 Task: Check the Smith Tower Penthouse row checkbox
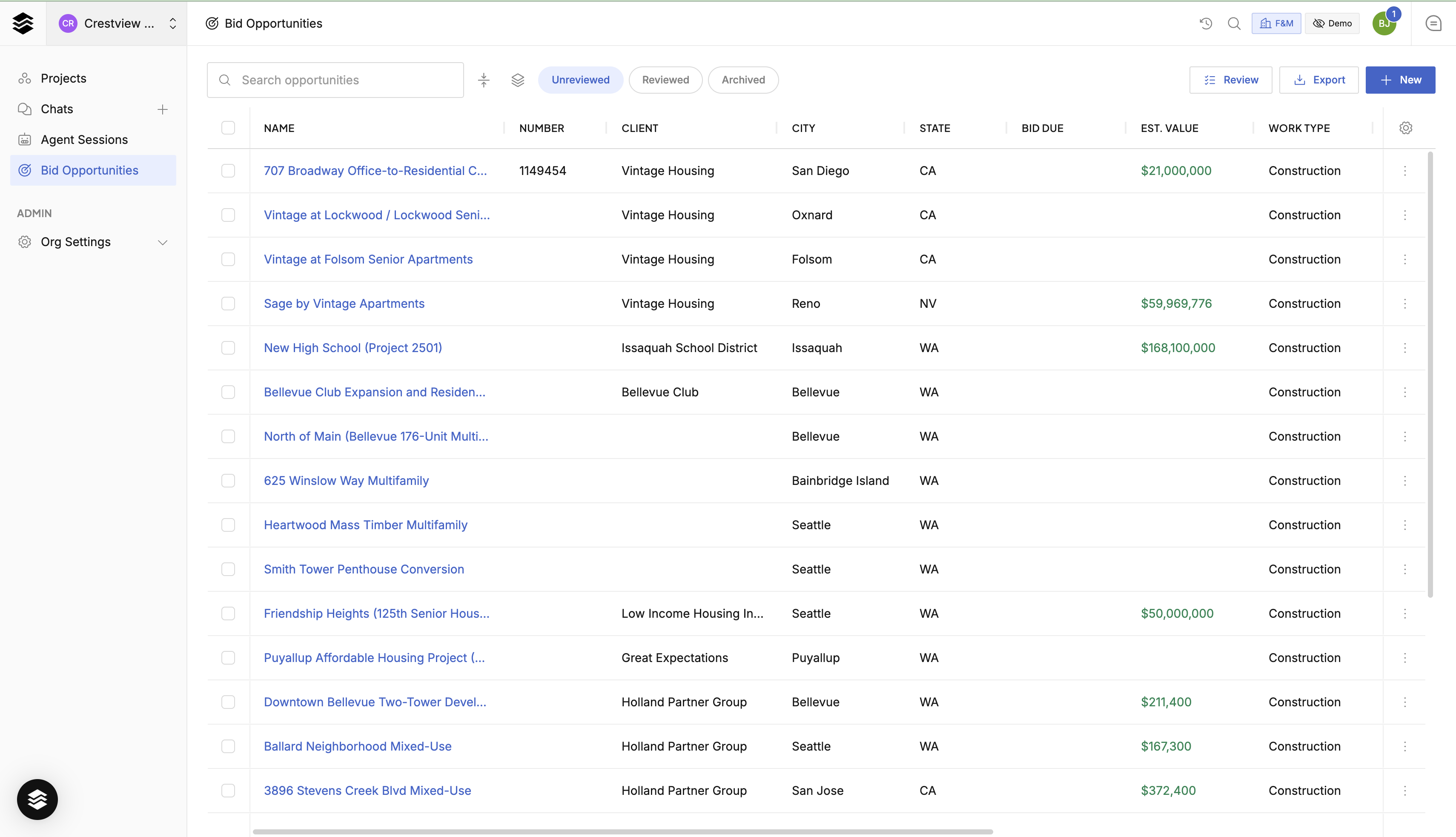pyautogui.click(x=228, y=569)
